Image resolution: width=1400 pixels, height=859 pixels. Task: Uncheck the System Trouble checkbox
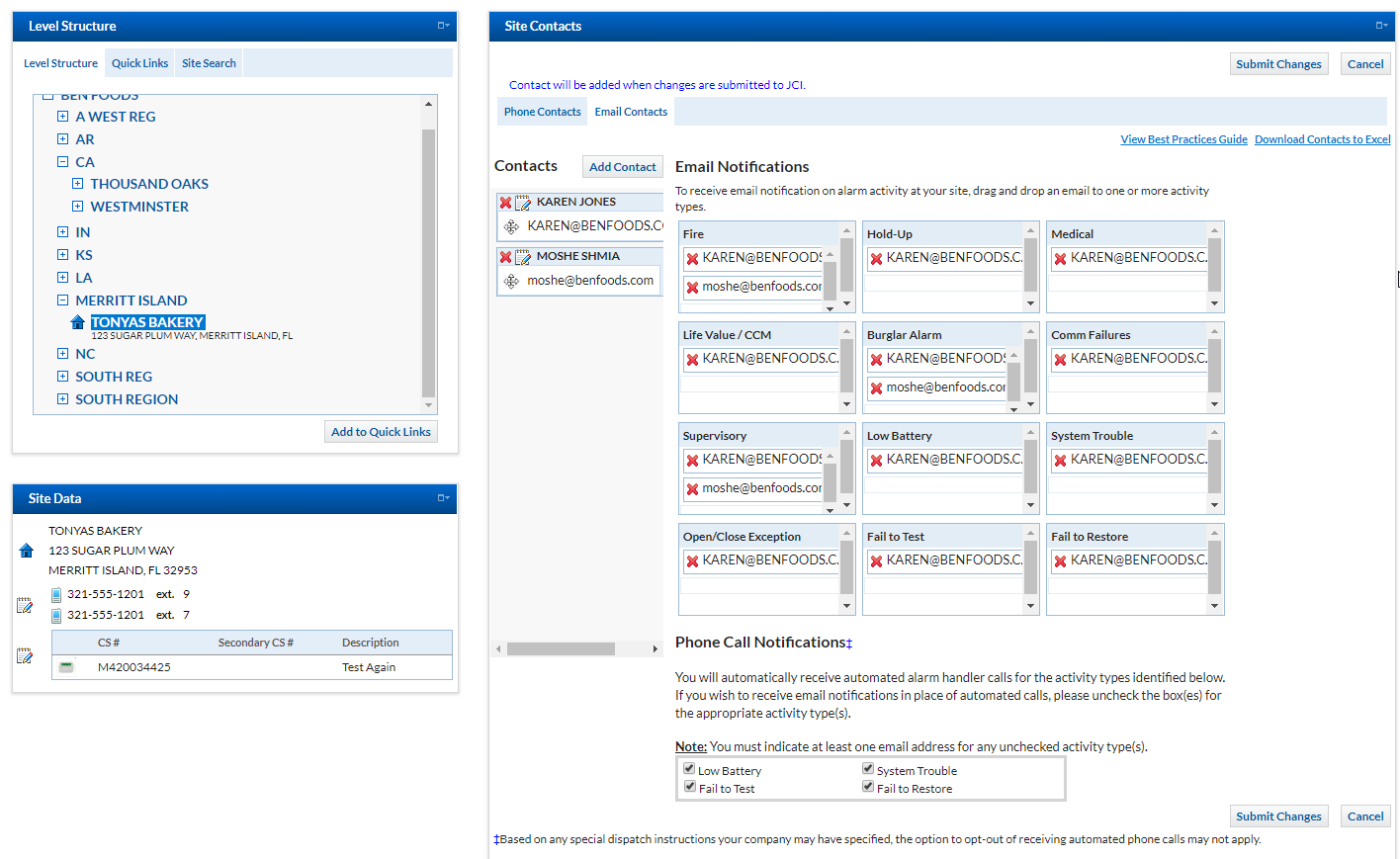point(867,768)
